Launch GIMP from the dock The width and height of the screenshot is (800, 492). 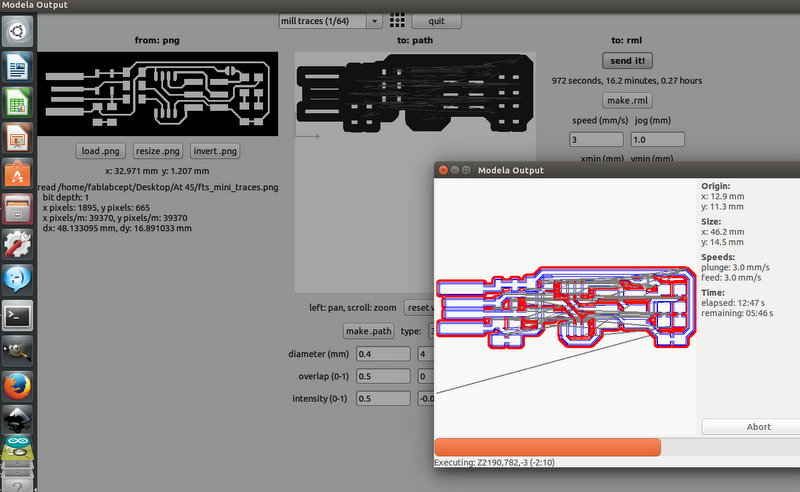(x=18, y=351)
